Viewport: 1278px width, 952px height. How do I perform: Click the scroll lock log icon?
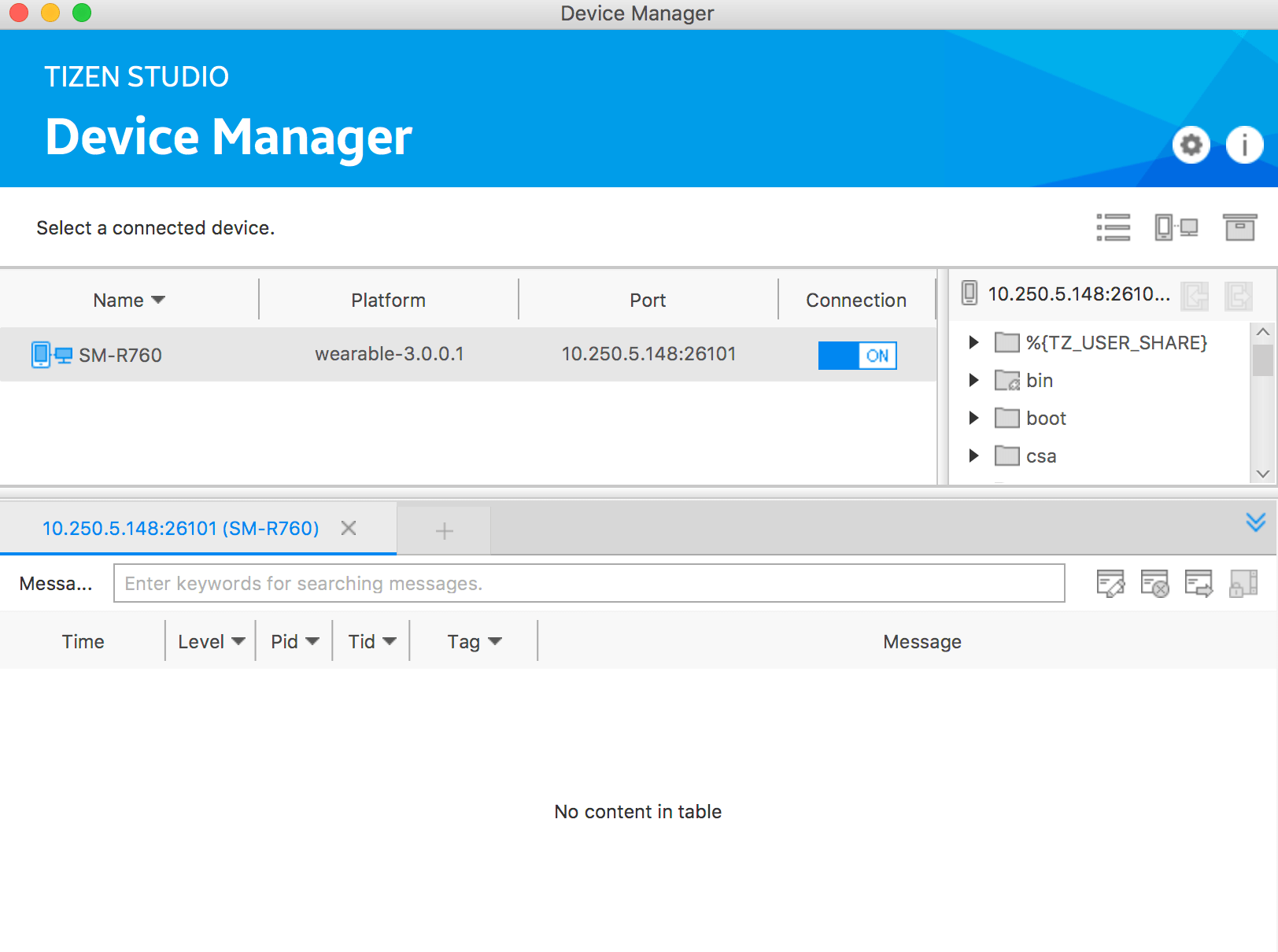(1243, 584)
